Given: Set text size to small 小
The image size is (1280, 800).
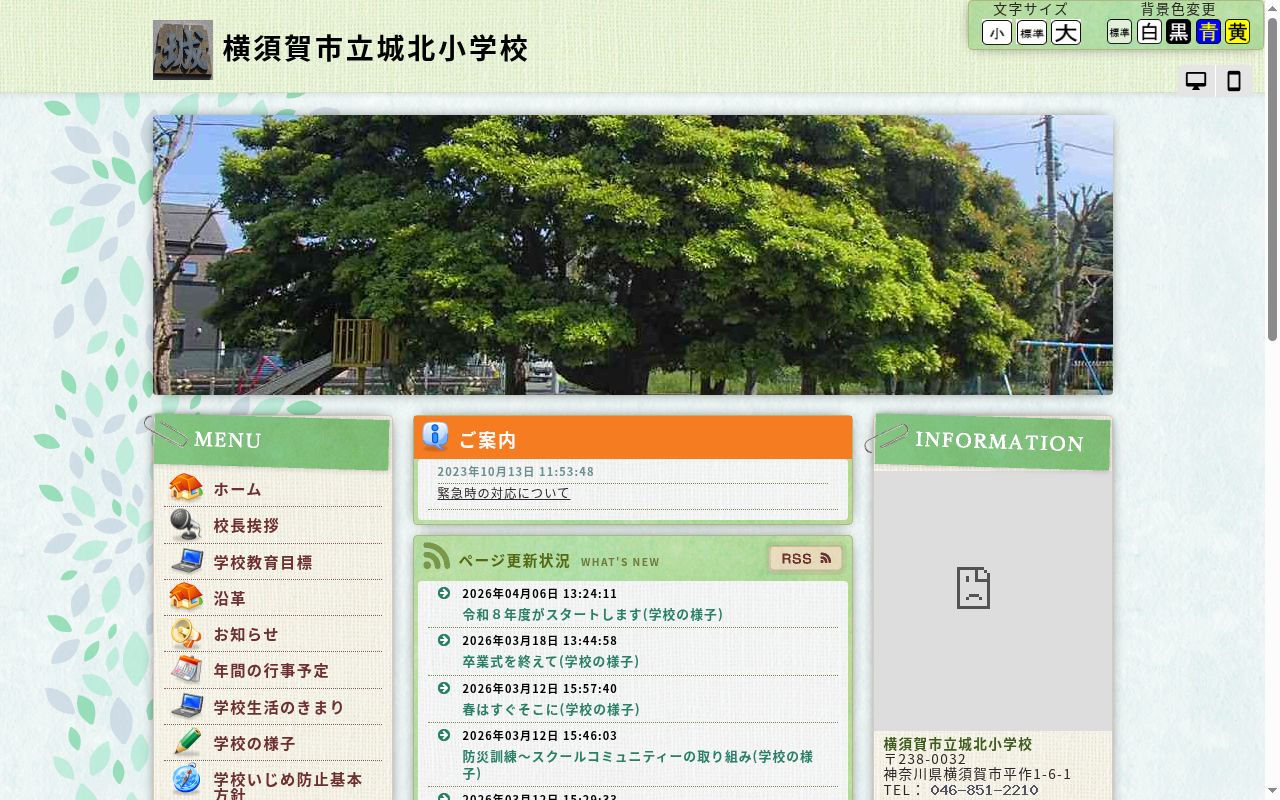Looking at the screenshot, I should (997, 33).
